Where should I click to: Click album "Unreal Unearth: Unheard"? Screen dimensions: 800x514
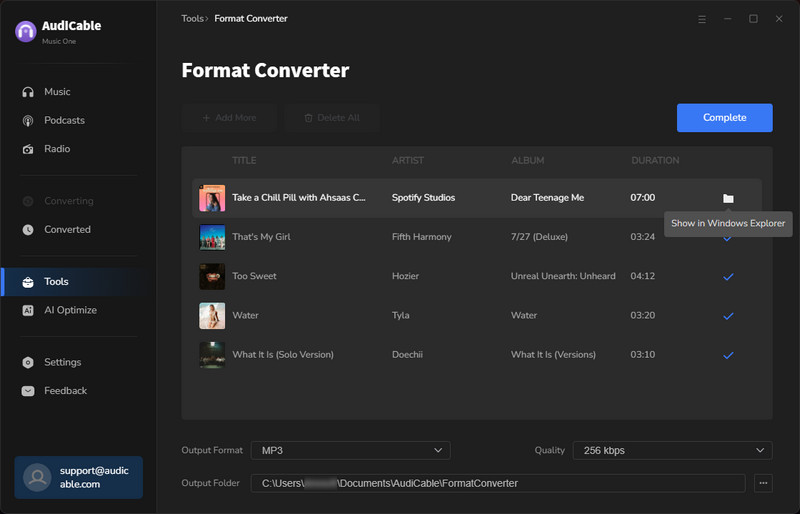563,276
